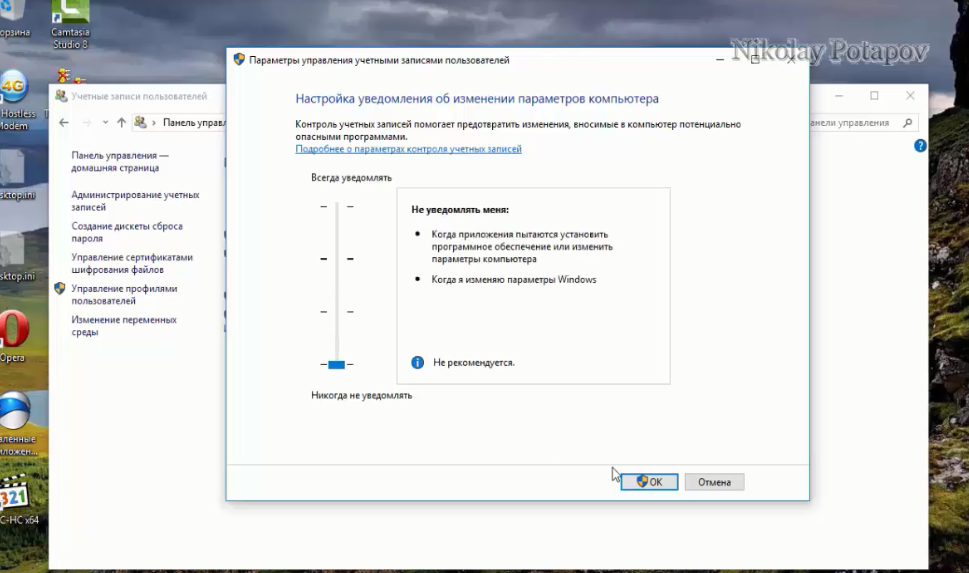The height and width of the screenshot is (573, 969).
Task: Click the Всегда уведомлять label
Action: point(351,177)
